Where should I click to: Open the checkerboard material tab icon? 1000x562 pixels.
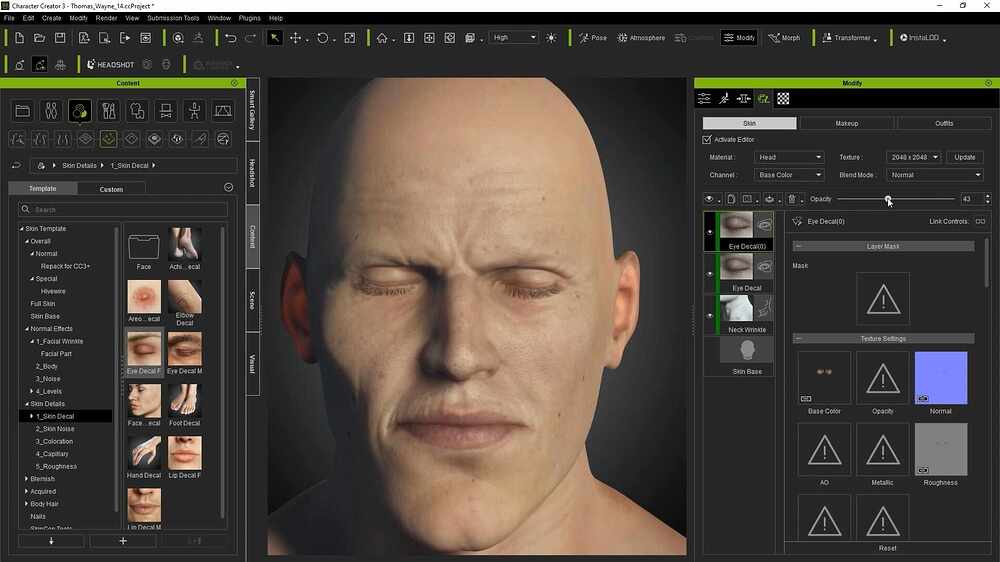[x=783, y=98]
